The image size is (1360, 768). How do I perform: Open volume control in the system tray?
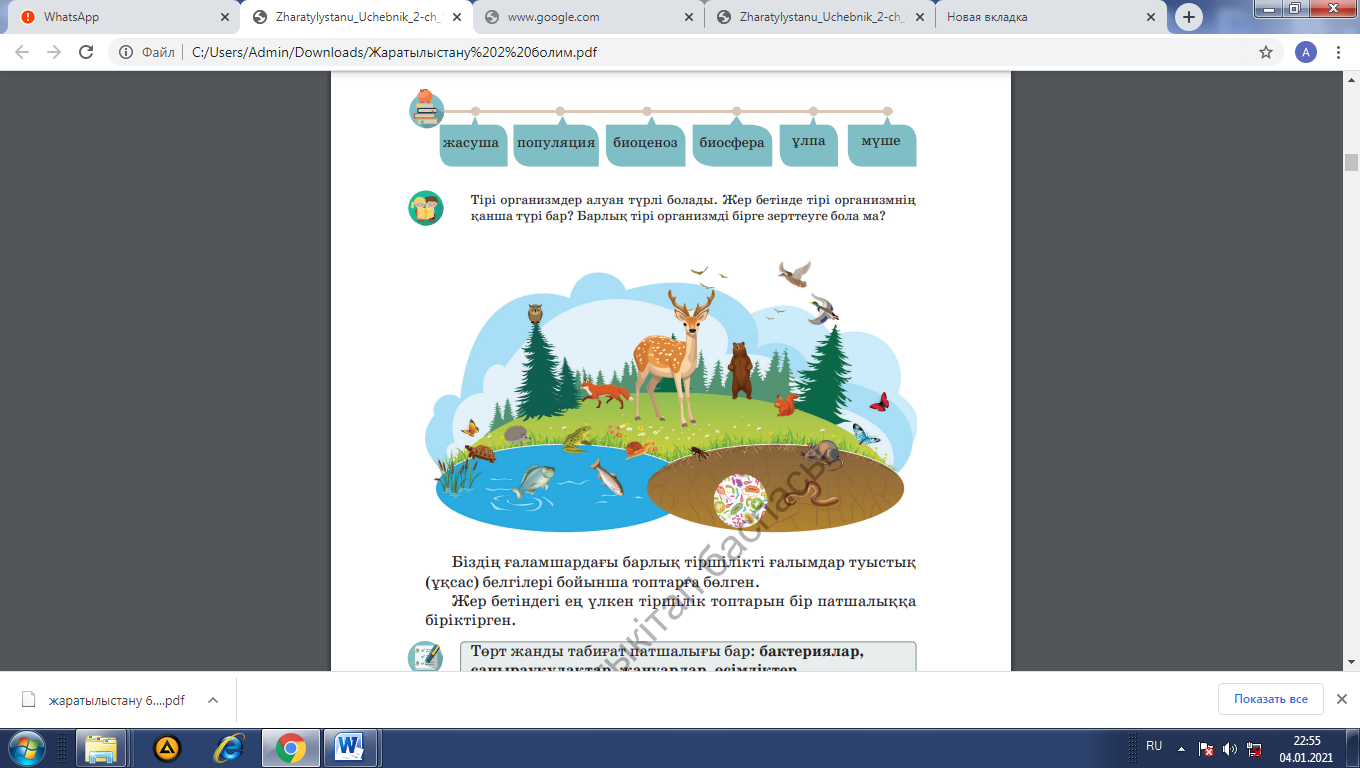(x=1229, y=748)
